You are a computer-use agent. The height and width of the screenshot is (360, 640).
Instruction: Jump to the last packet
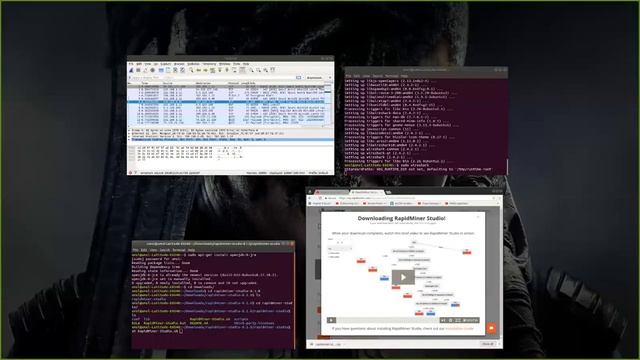[227, 70]
